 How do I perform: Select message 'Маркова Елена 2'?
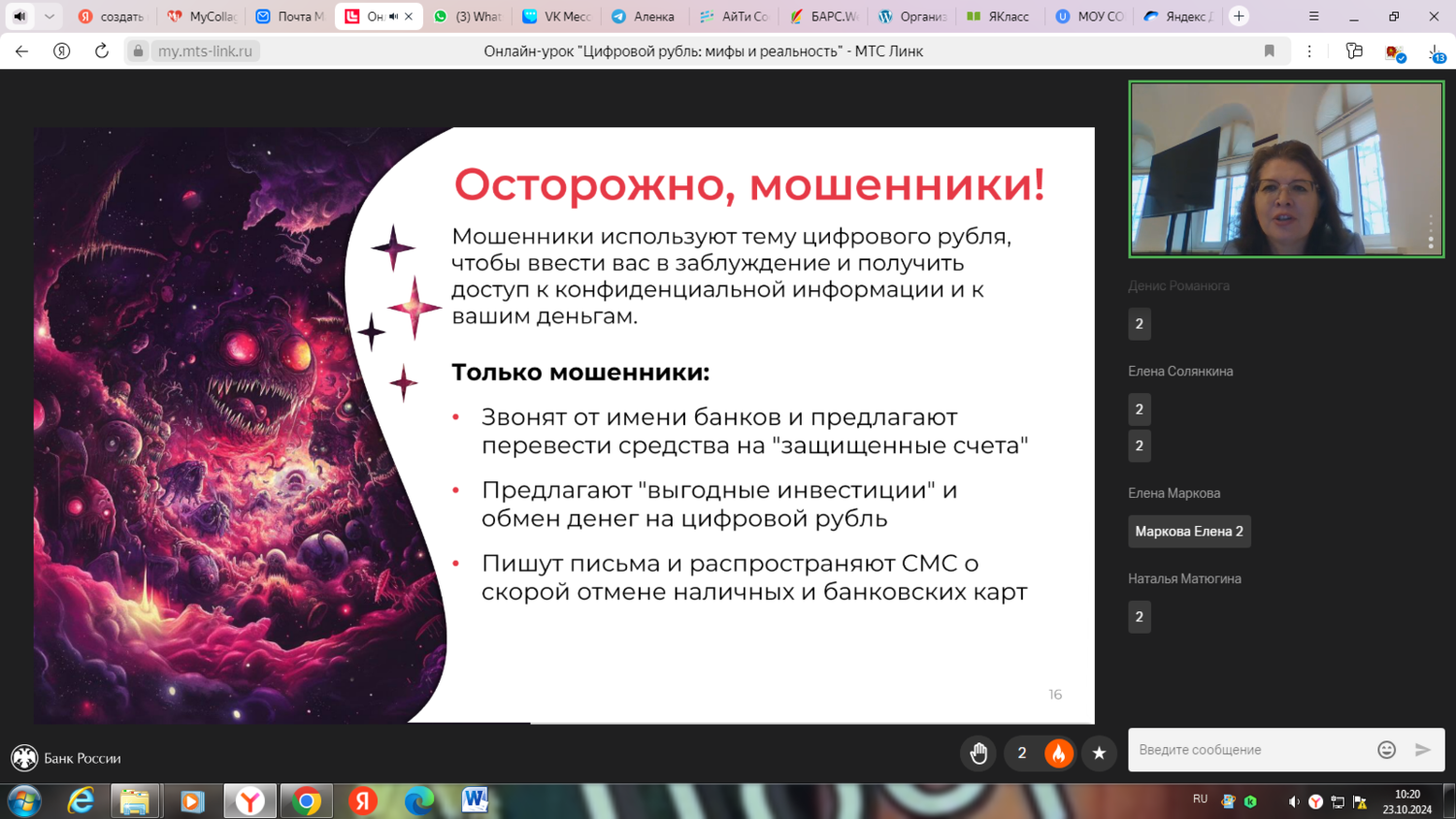click(1189, 532)
